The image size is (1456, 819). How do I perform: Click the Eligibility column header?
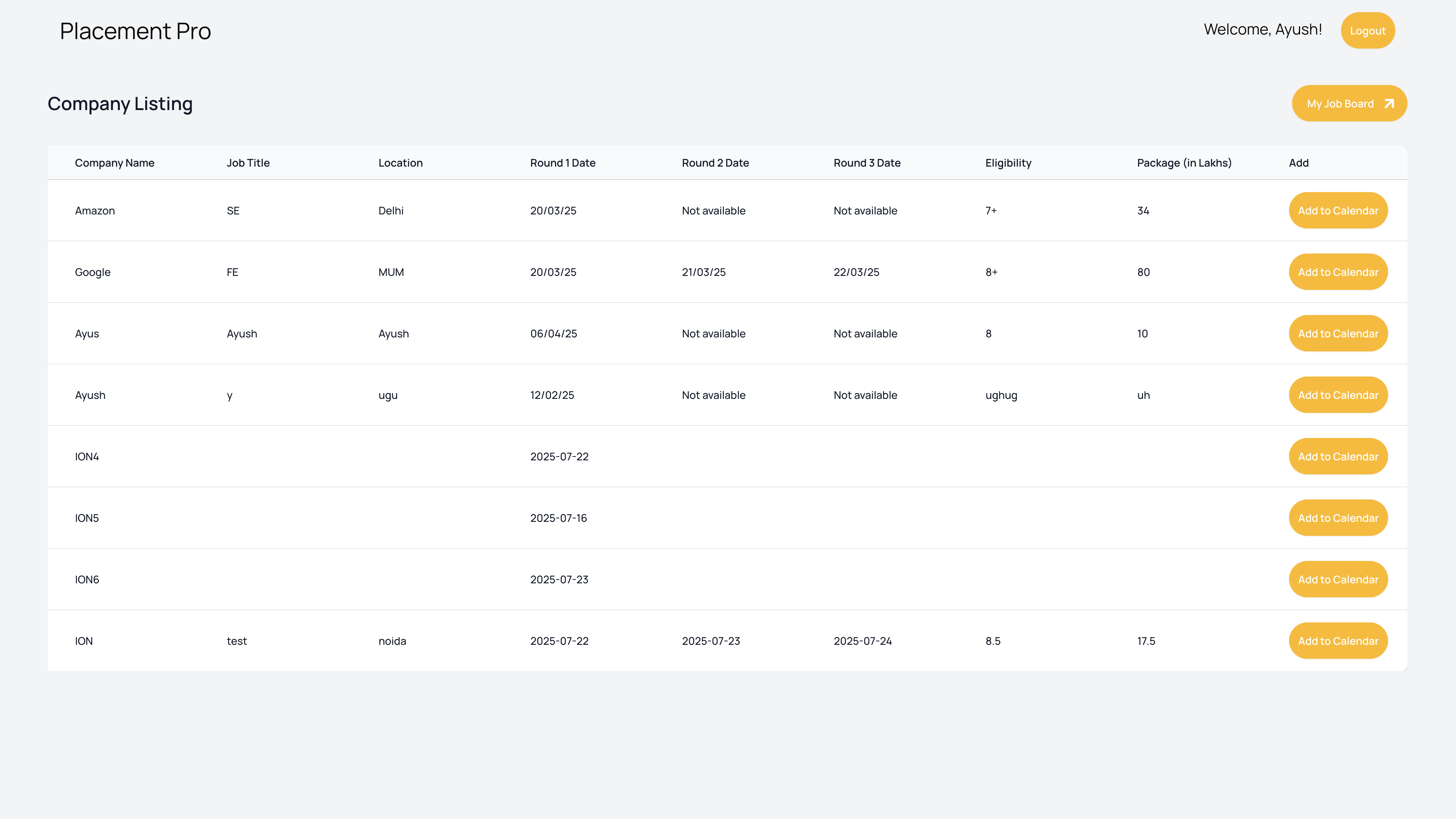pos(1008,163)
